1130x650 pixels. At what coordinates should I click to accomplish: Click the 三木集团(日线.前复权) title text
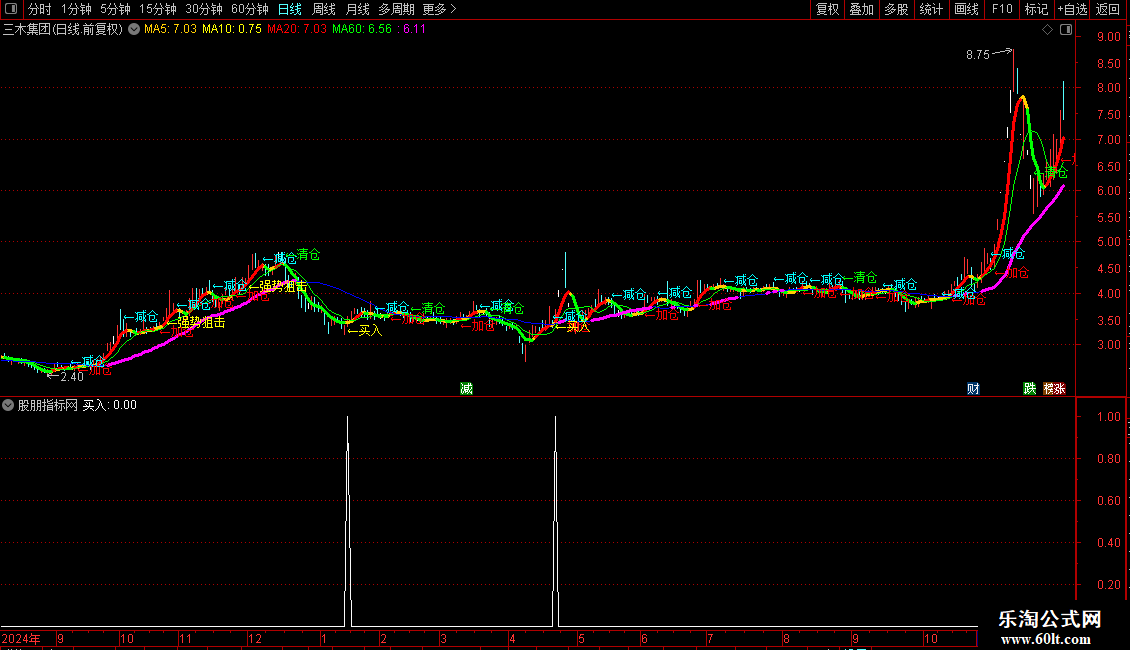coord(63,30)
